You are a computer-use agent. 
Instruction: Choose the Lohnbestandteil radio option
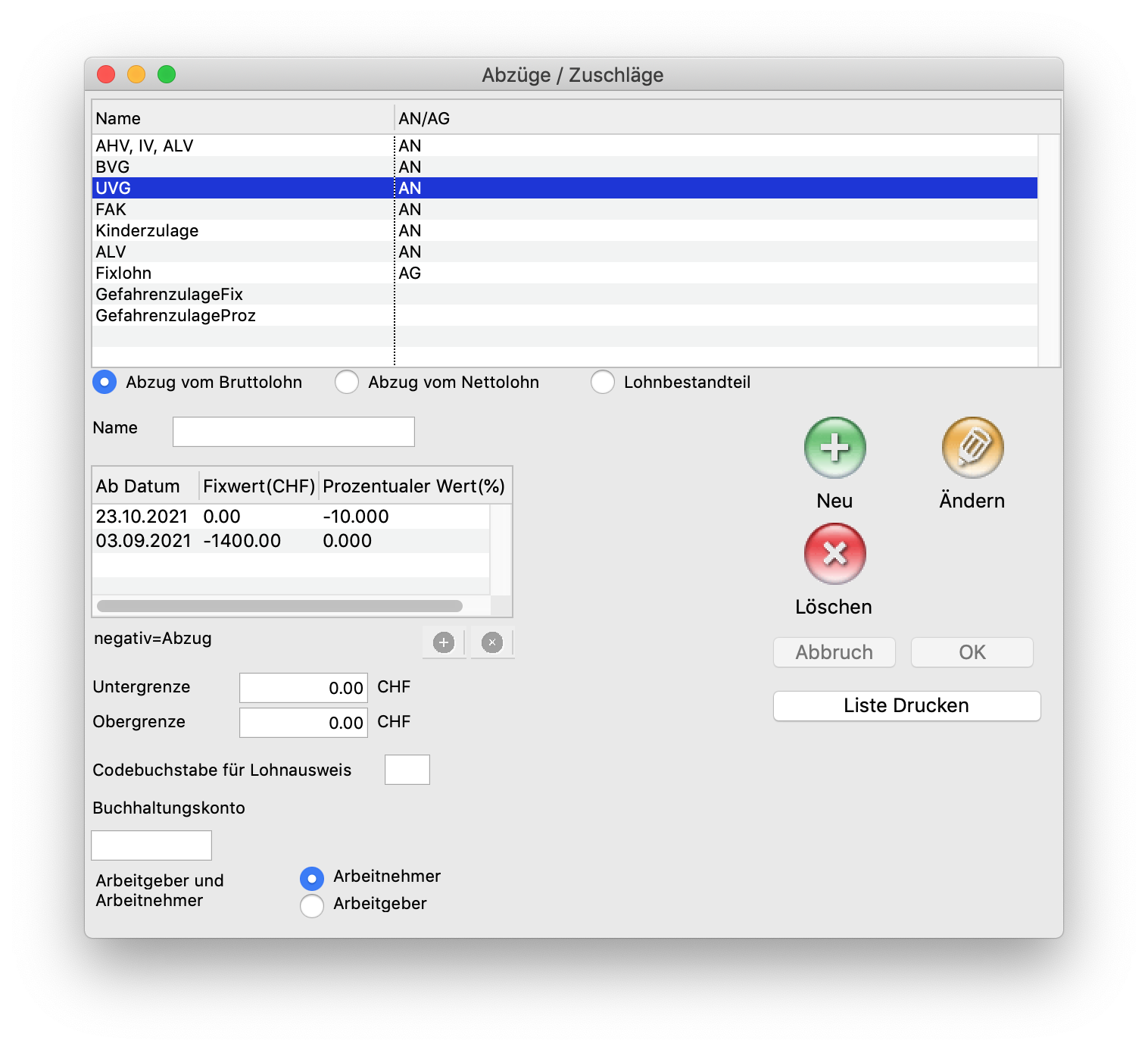pos(603,383)
